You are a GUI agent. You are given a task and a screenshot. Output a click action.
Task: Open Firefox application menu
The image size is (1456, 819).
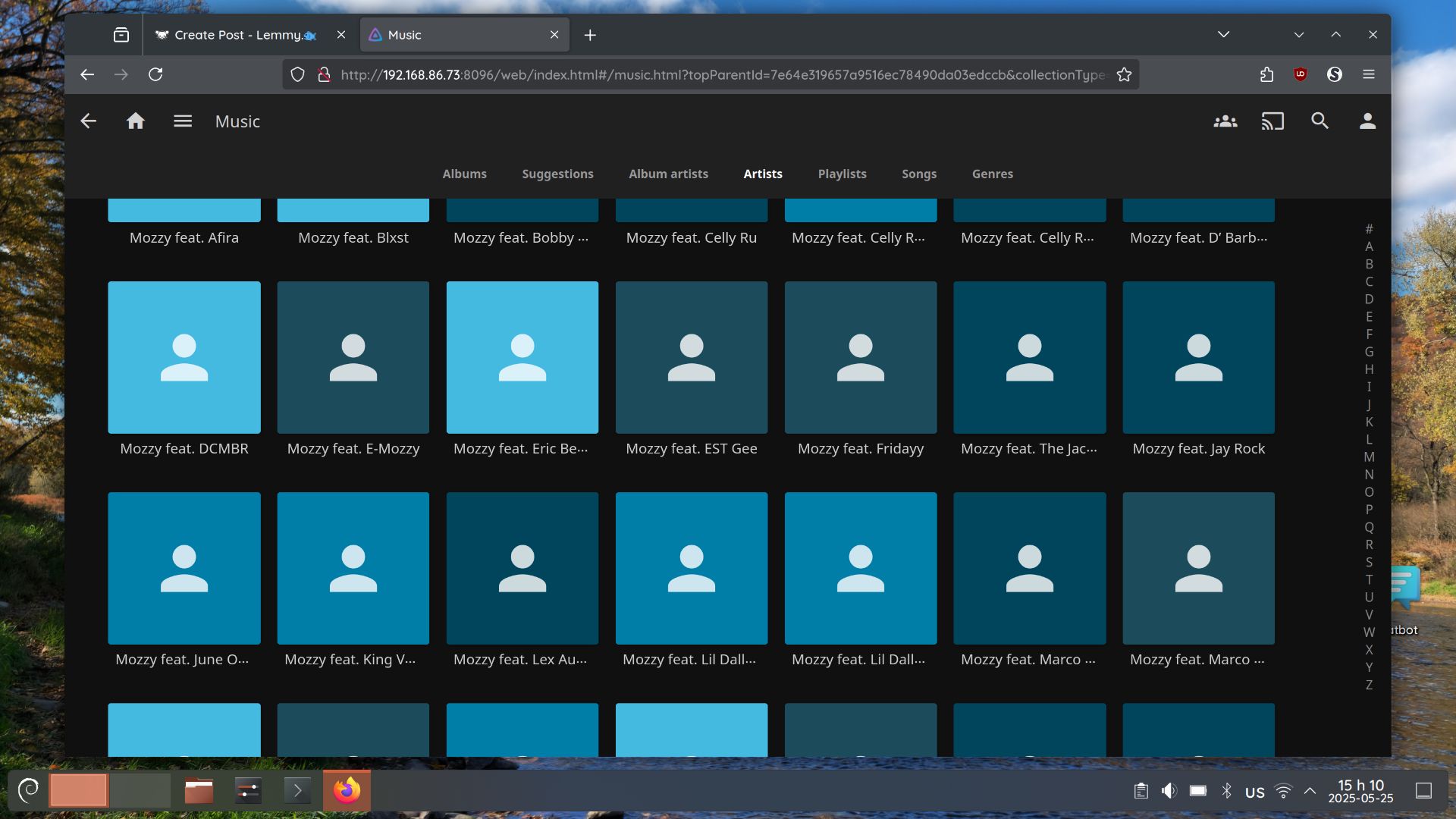click(x=1369, y=74)
